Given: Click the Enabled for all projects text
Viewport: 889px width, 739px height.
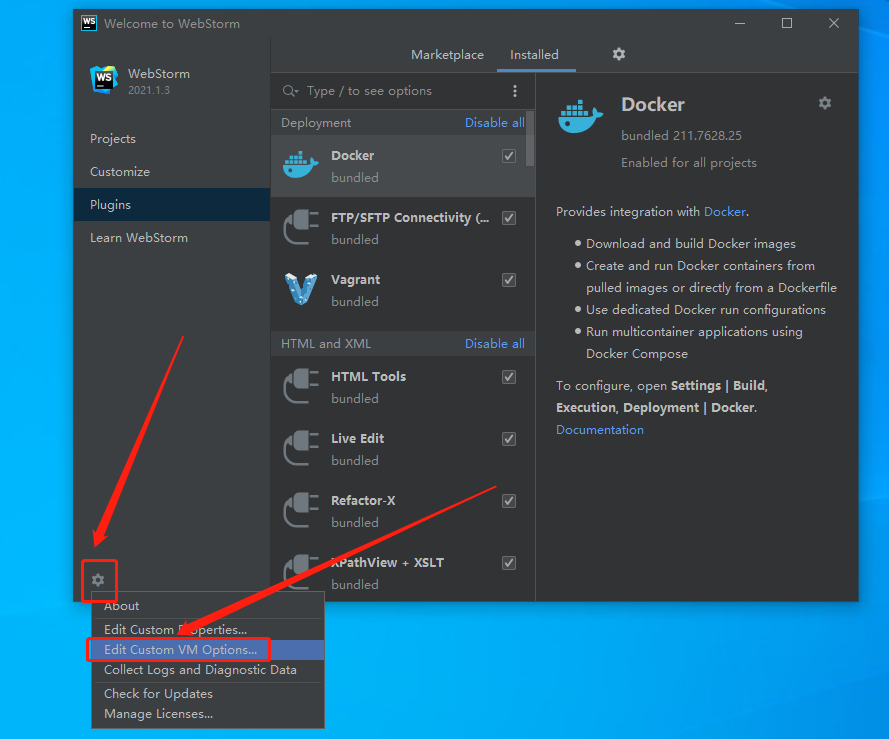Looking at the screenshot, I should pos(689,163).
